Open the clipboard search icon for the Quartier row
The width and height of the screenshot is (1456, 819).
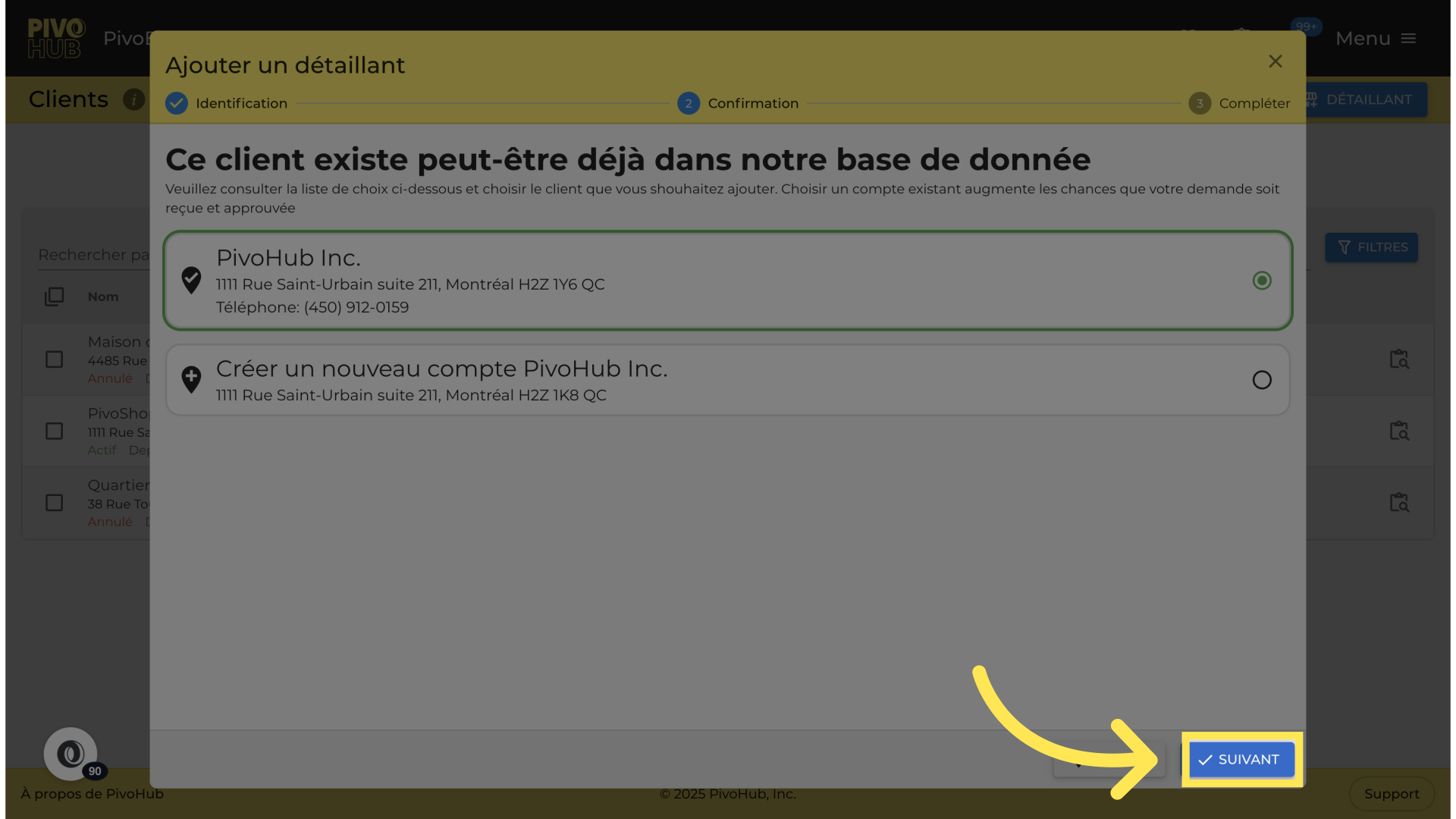point(1398,503)
